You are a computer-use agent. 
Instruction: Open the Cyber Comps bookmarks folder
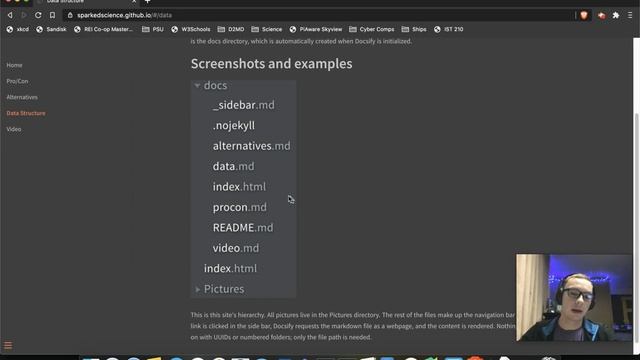(372, 29)
